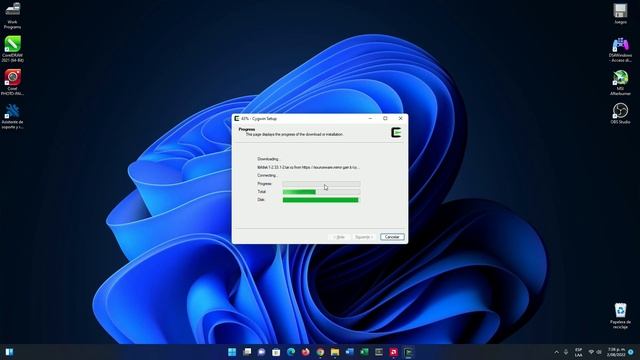The image size is (640, 360).
Task: Close the Cygwin Setup window
Action: click(x=400, y=118)
